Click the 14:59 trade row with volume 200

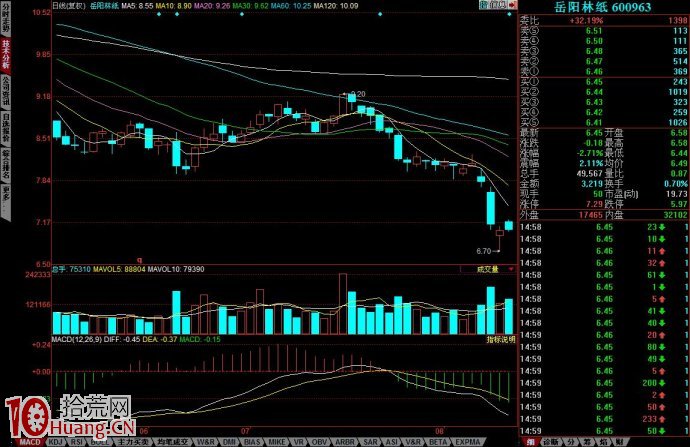point(604,383)
